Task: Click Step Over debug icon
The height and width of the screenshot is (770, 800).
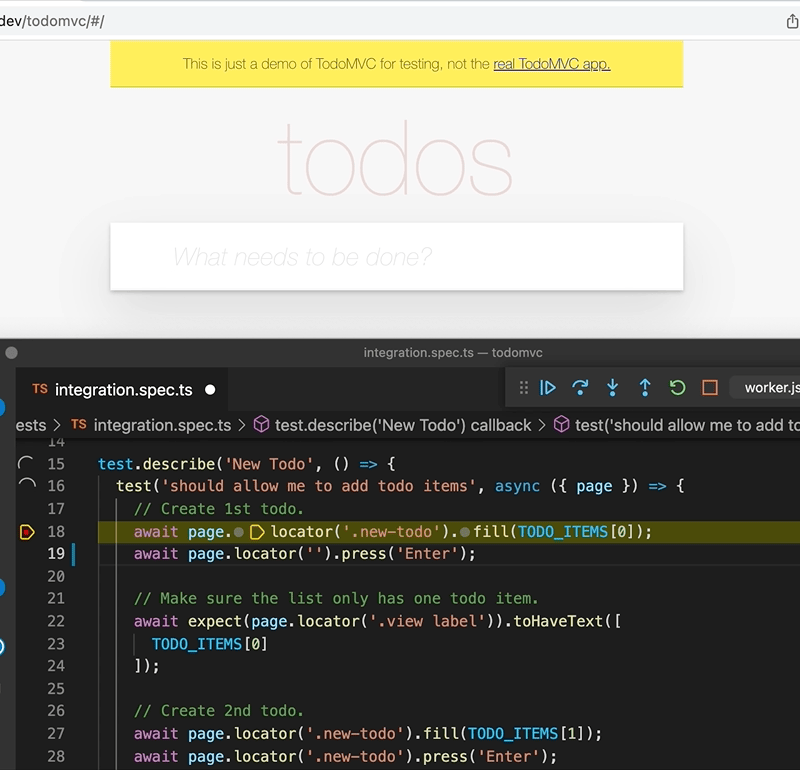Action: pos(580,388)
